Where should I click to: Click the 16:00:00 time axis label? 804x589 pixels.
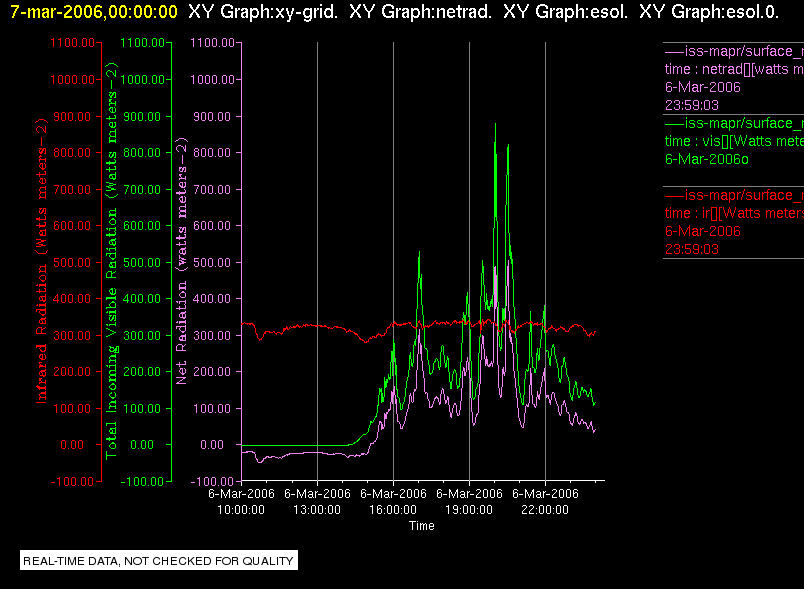coord(393,510)
